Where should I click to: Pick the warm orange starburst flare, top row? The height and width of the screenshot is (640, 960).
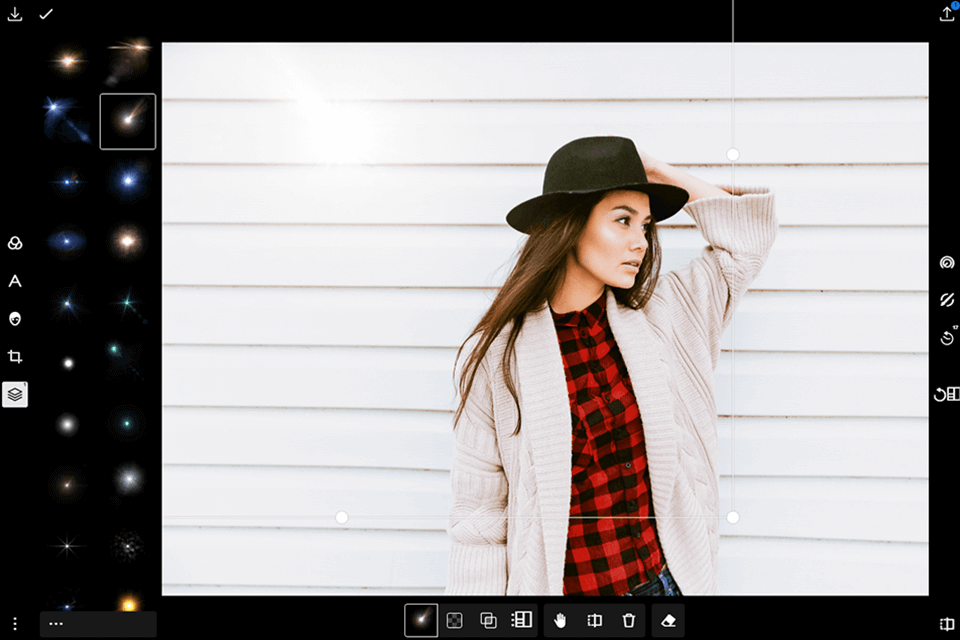pyautogui.click(x=68, y=61)
